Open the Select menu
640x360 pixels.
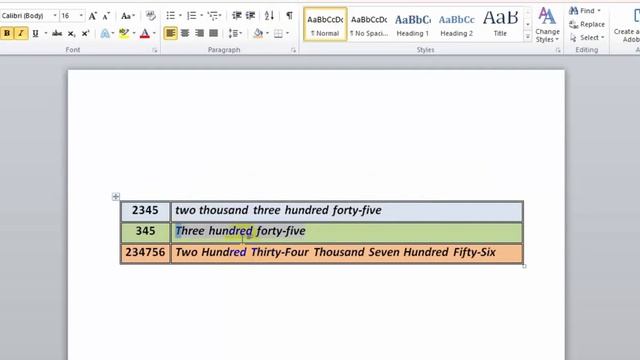(587, 38)
